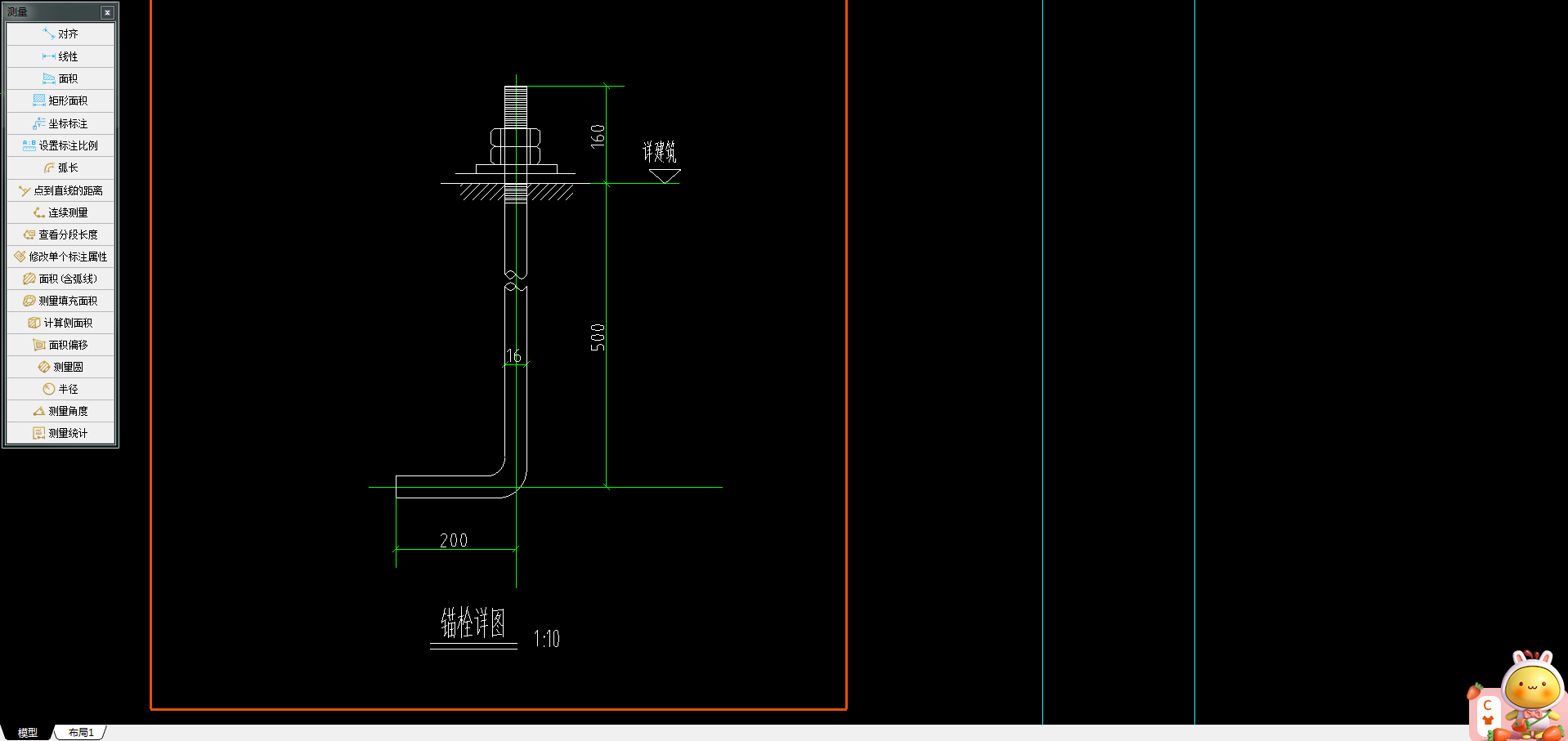The height and width of the screenshot is (741, 1568).
Task: Pick the 测量圆 circle measurement tool
Action: 60,367
